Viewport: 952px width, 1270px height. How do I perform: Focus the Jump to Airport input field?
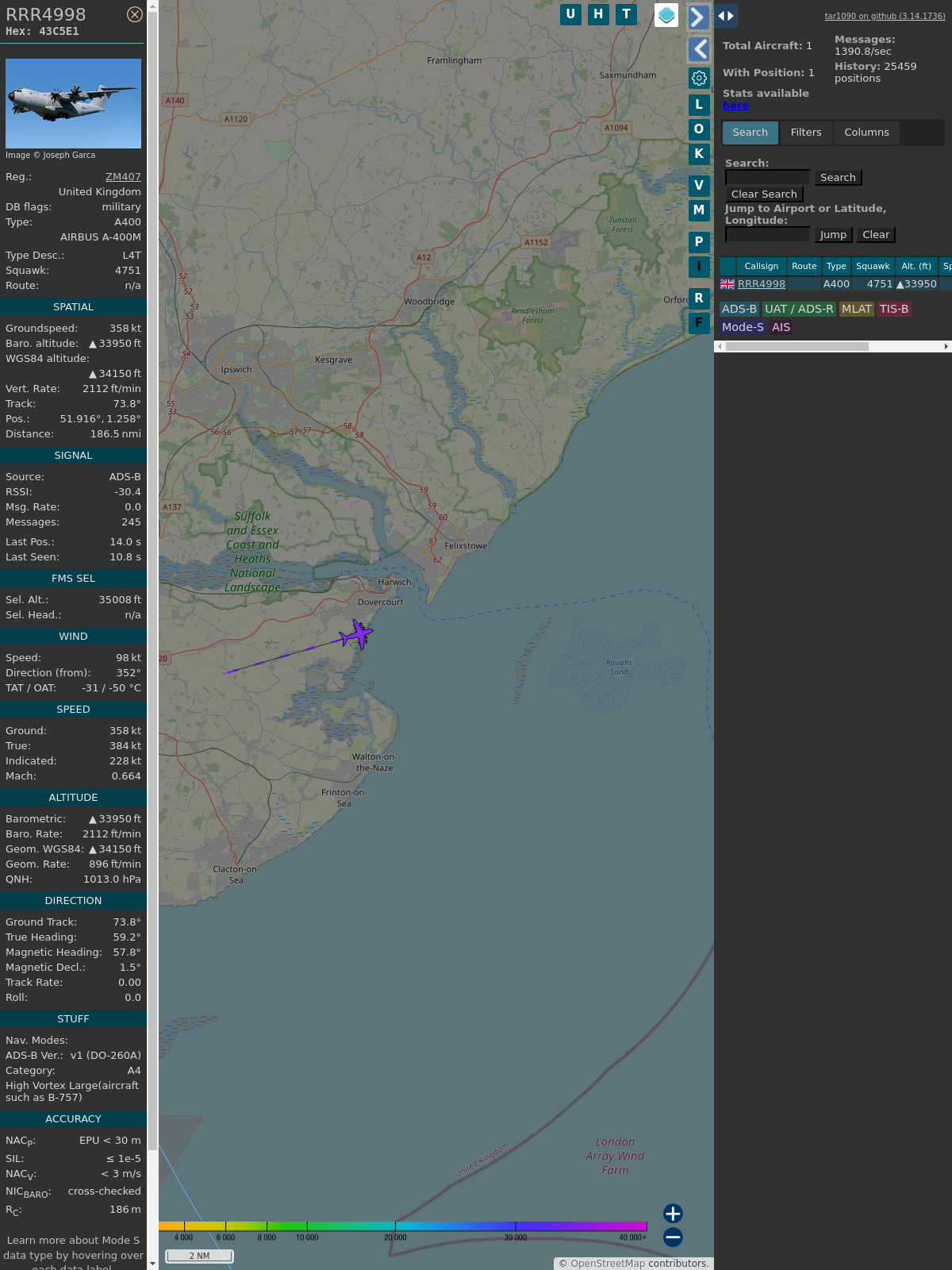[x=767, y=234]
